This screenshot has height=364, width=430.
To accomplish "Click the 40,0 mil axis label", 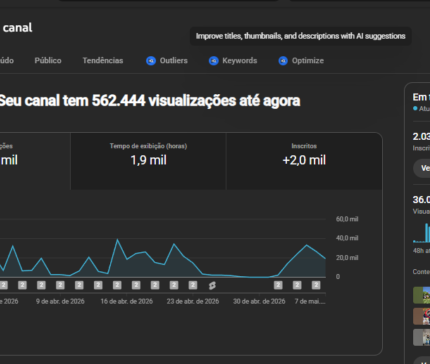I will (347, 238).
